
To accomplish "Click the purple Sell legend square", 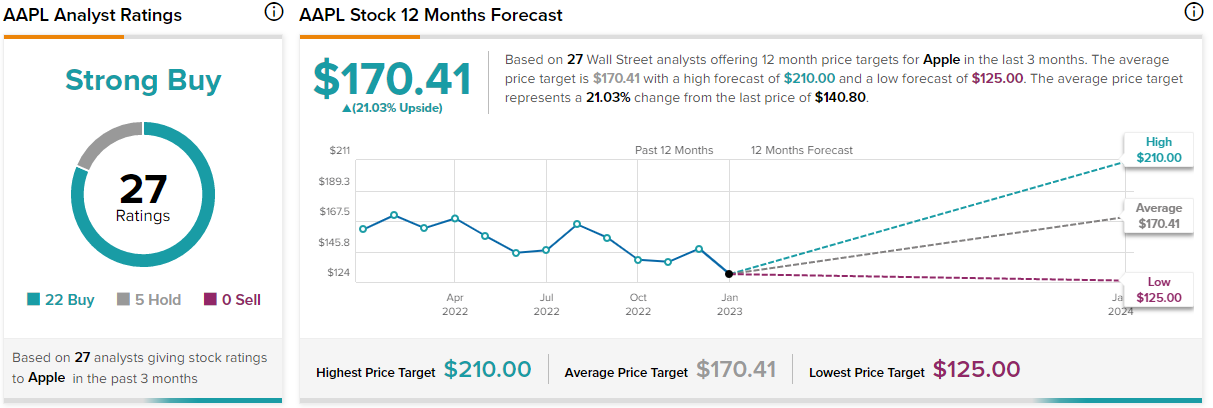I will (x=210, y=300).
